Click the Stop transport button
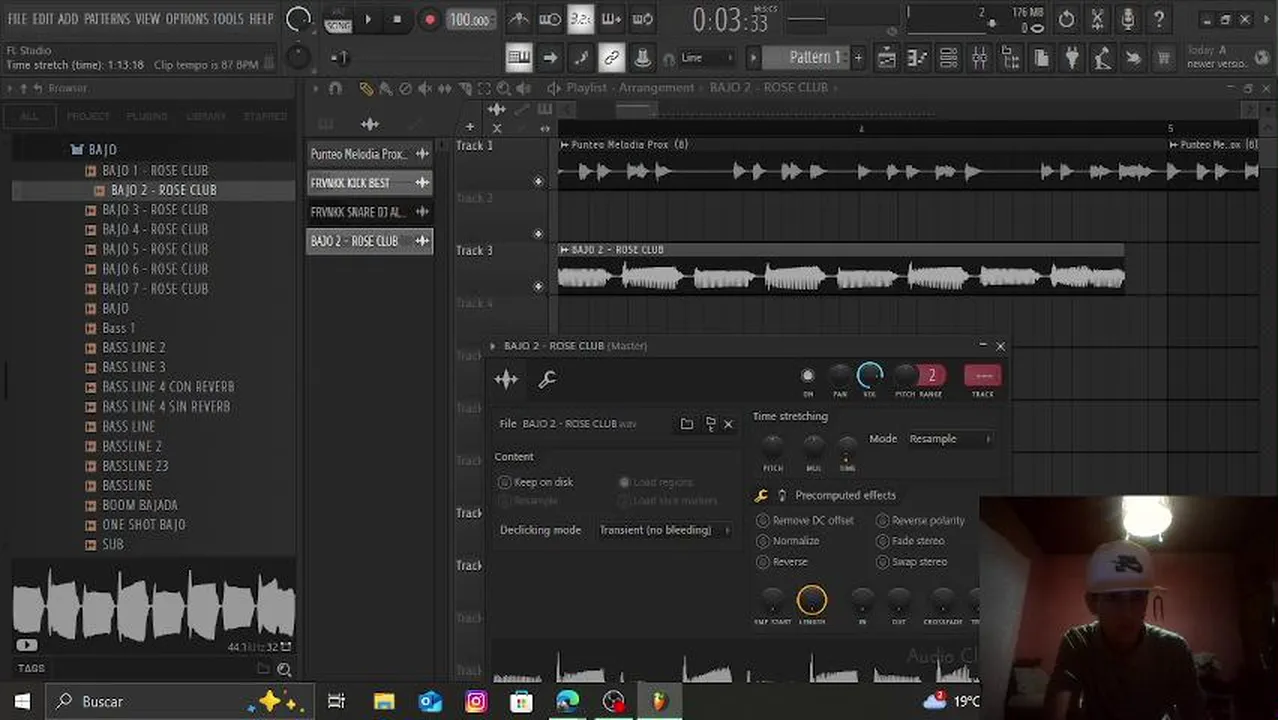 397,19
